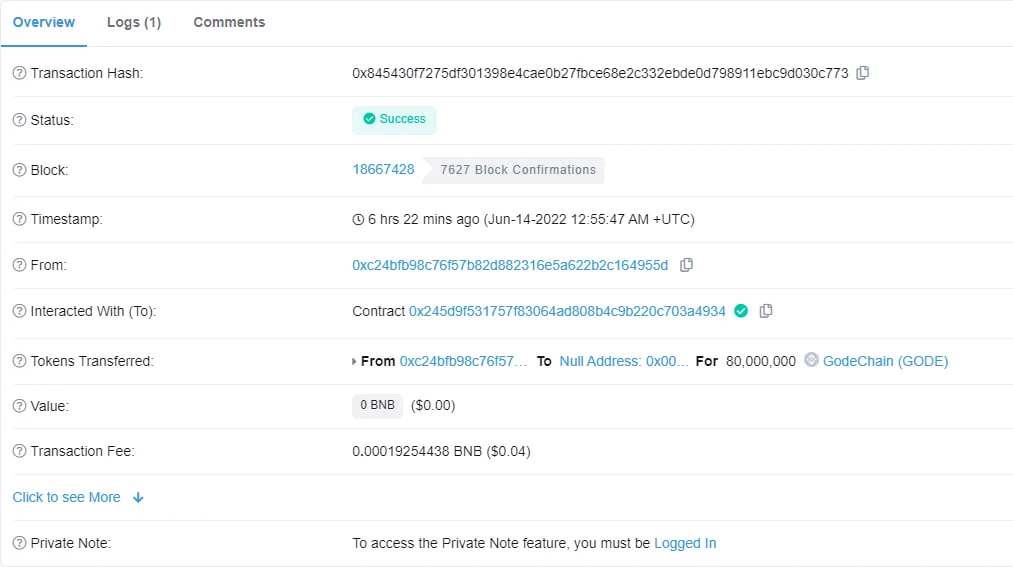Click the clock icon beside the timestamp

pos(358,220)
